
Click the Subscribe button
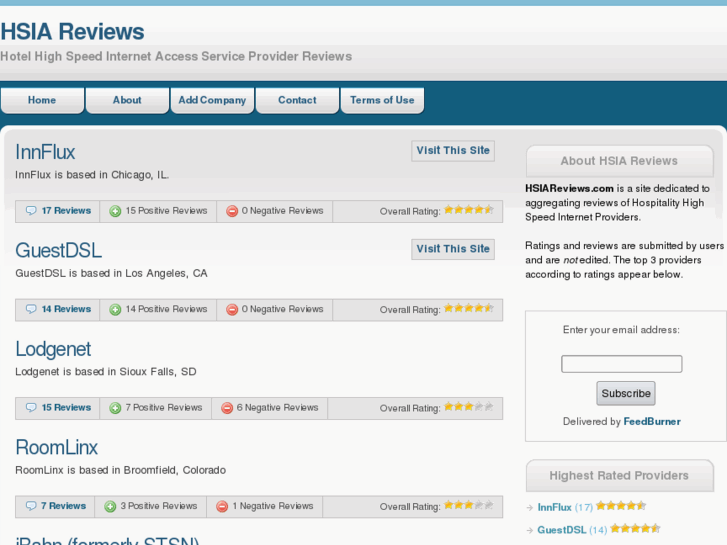pyautogui.click(x=625, y=393)
